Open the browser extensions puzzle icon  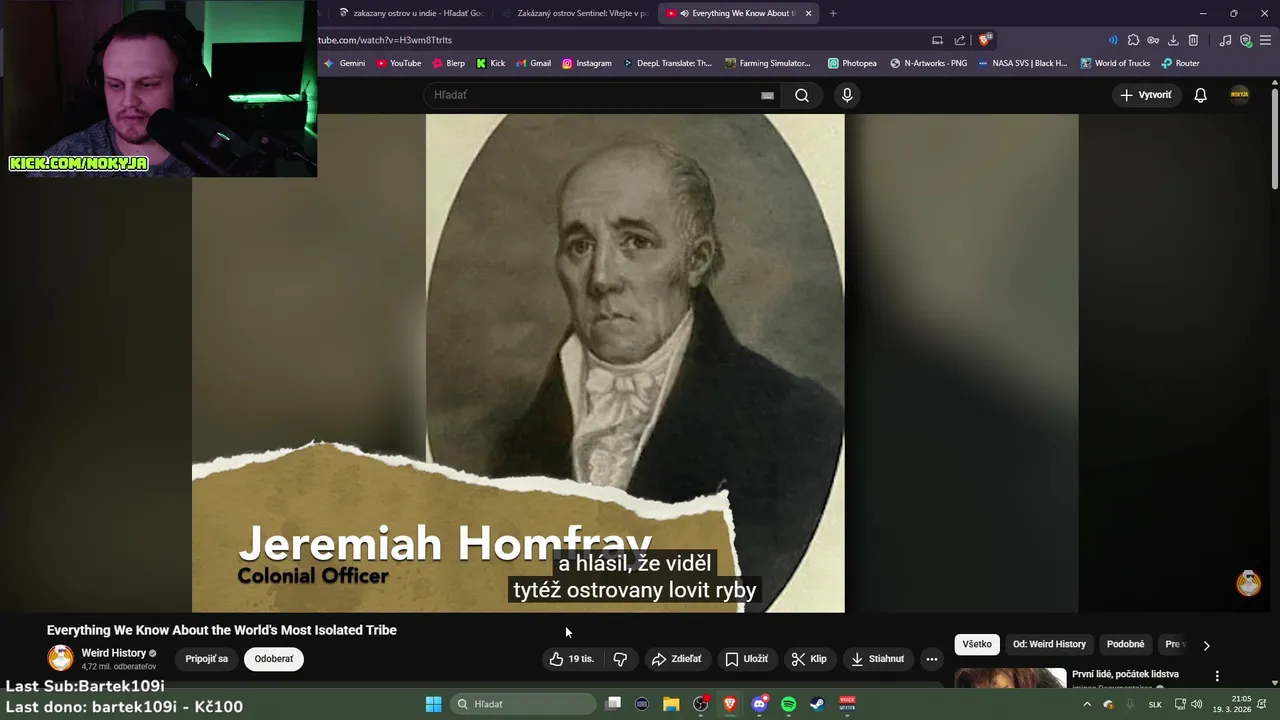coord(1133,40)
